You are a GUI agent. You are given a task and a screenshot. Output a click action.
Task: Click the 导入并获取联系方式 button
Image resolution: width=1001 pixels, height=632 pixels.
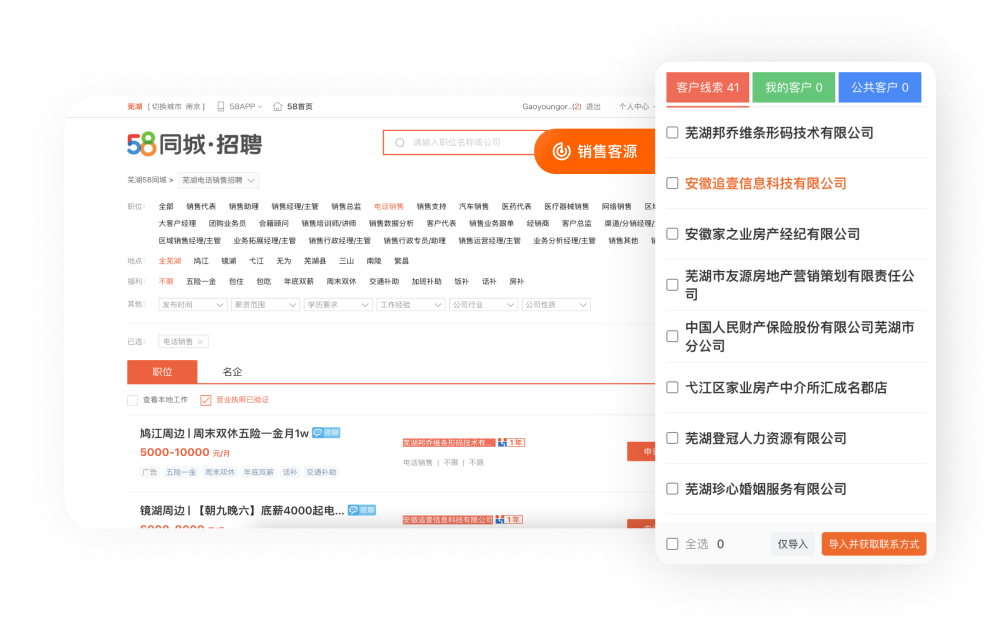pos(874,544)
